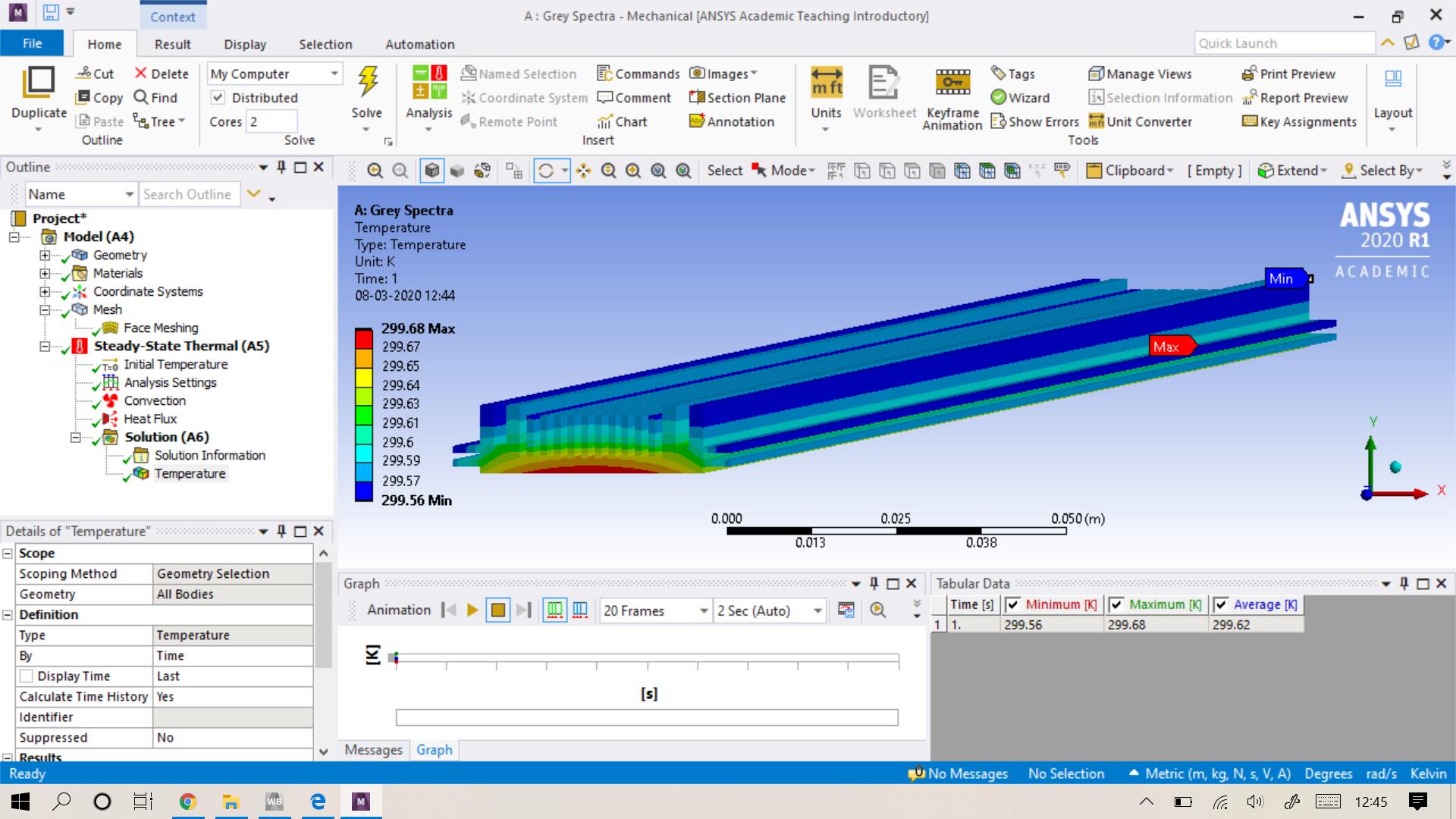Click the animation timeline slider handle
Image resolution: width=1456 pixels, height=819 pixels.
(x=396, y=657)
